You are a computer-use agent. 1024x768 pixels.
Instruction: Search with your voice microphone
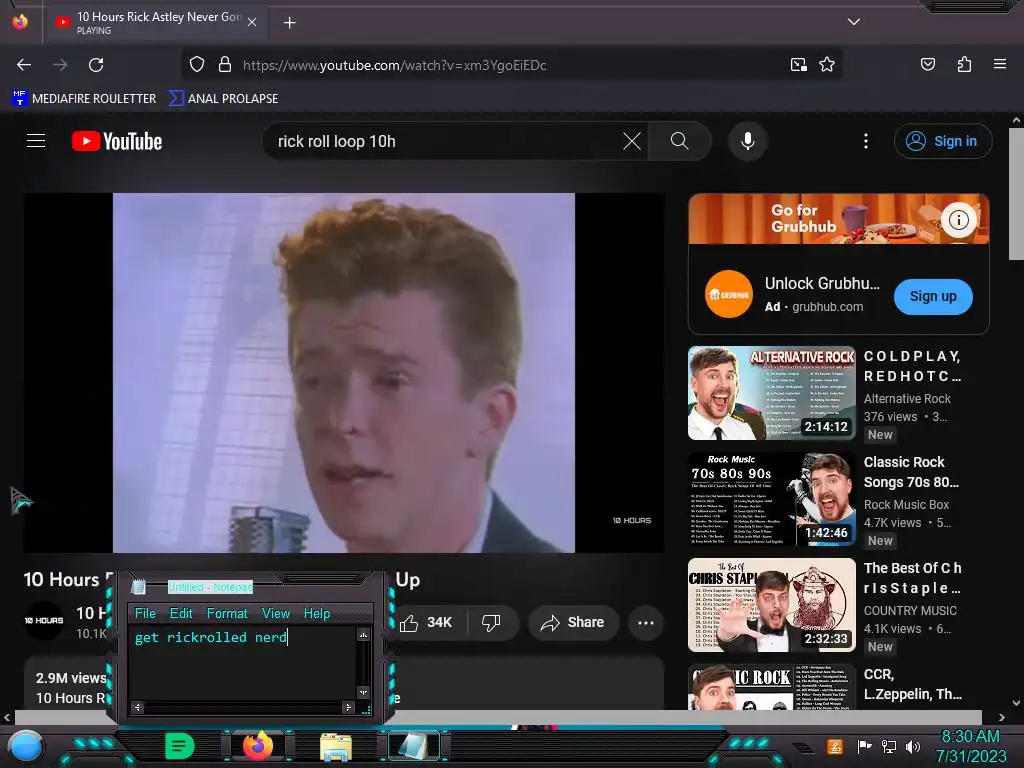coord(748,141)
